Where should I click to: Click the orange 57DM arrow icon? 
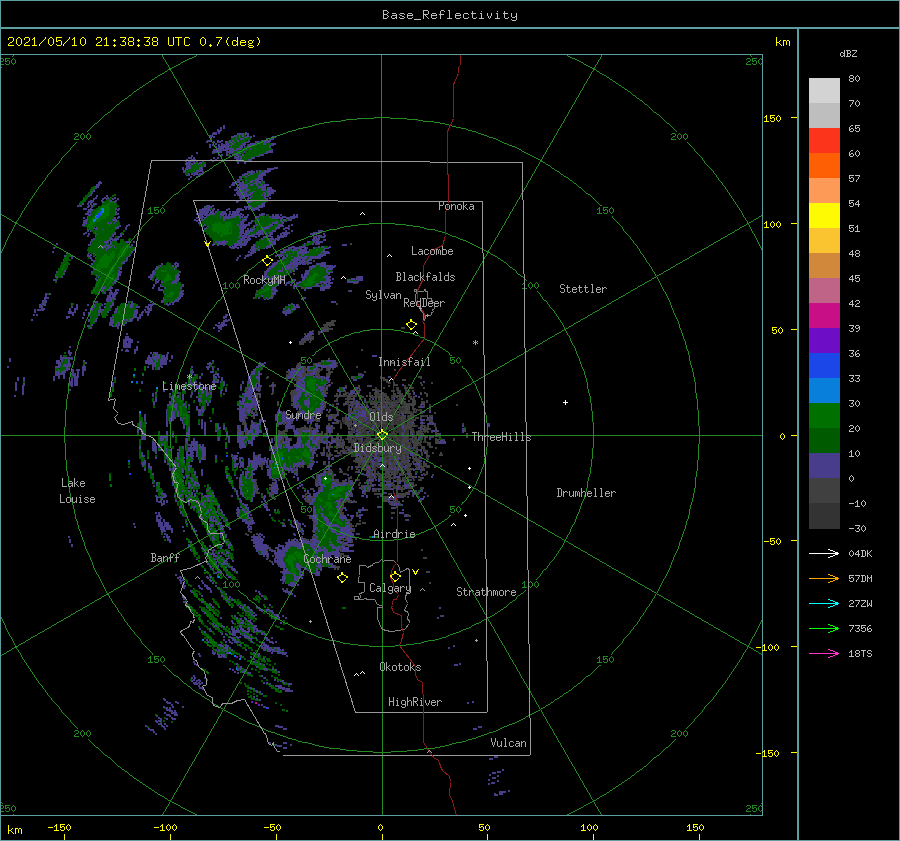click(824, 579)
